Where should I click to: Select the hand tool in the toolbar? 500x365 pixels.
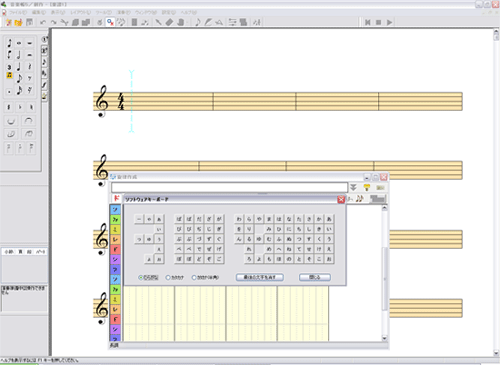tap(180, 22)
